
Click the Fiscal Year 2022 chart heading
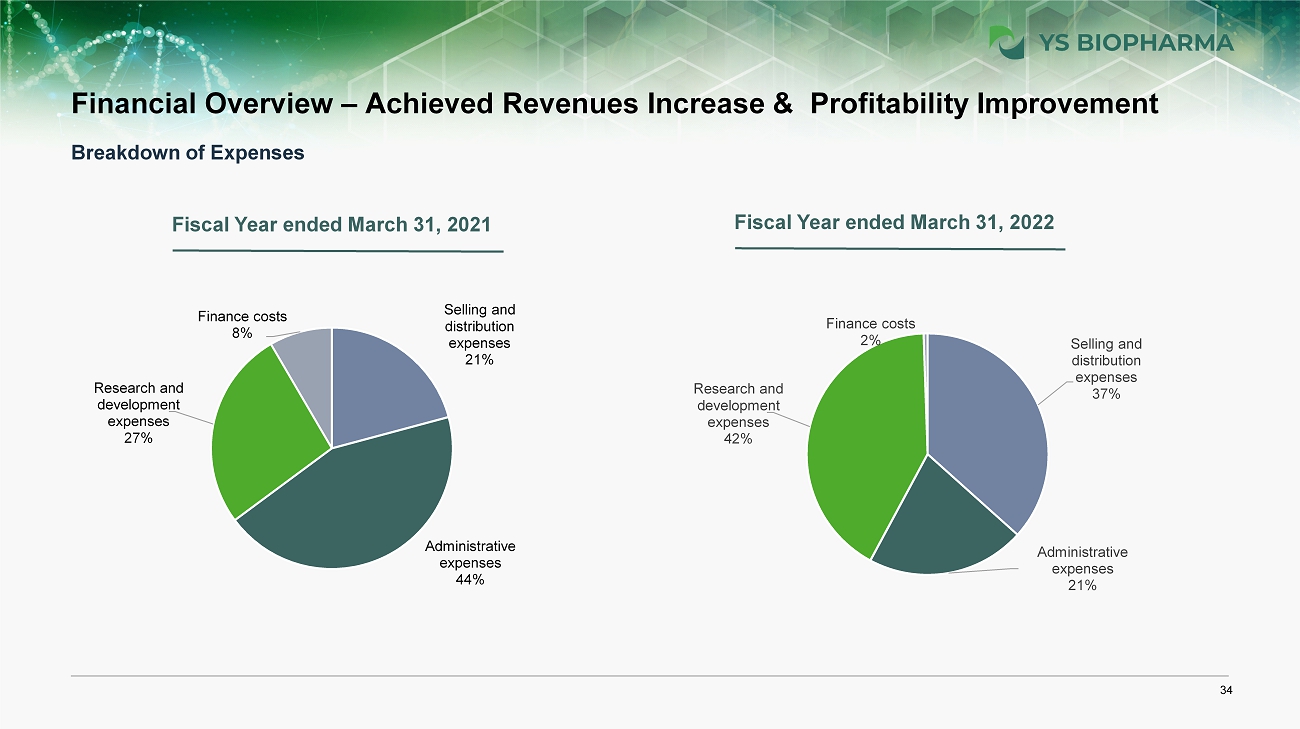click(x=894, y=222)
